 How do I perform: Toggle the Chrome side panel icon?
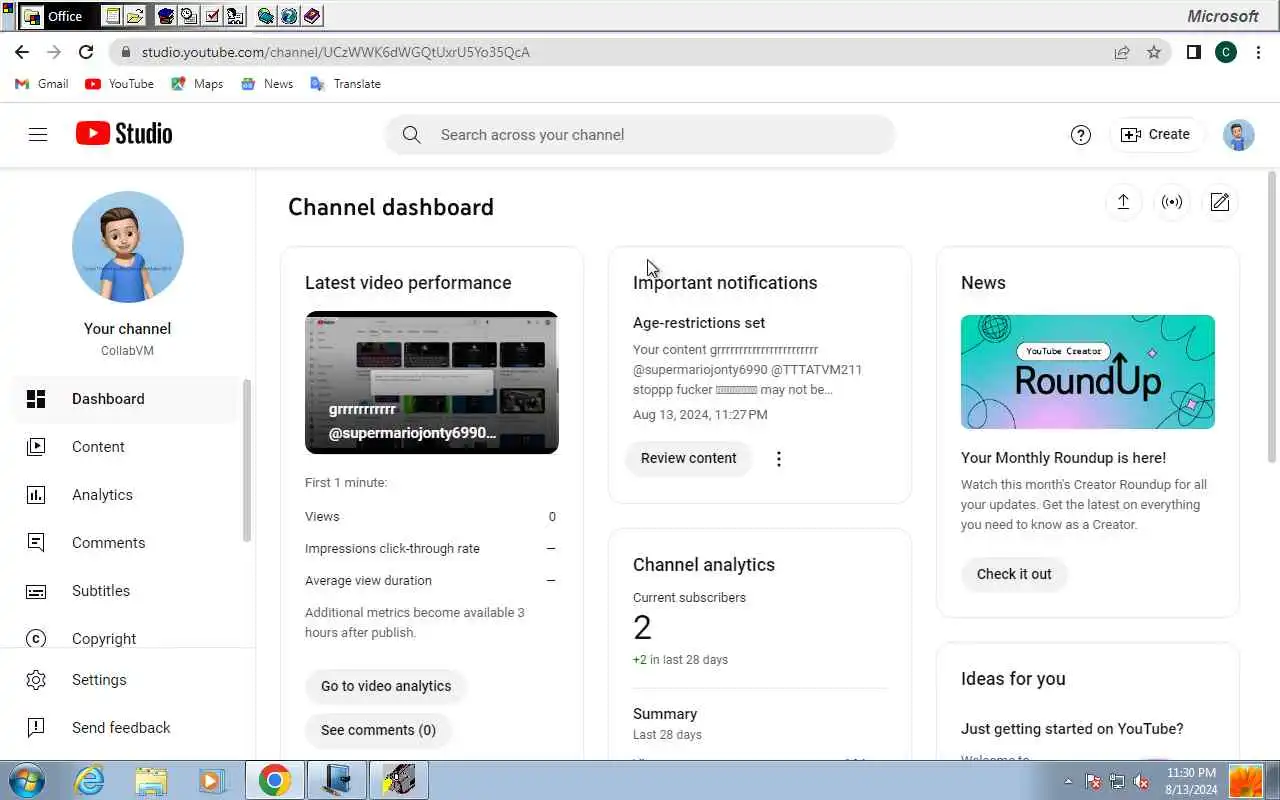1193,52
